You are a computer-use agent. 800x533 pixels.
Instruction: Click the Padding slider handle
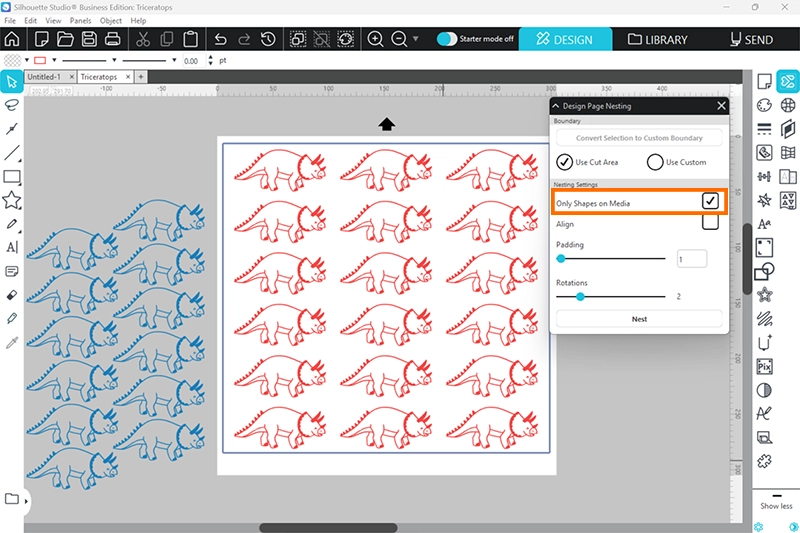(561, 259)
